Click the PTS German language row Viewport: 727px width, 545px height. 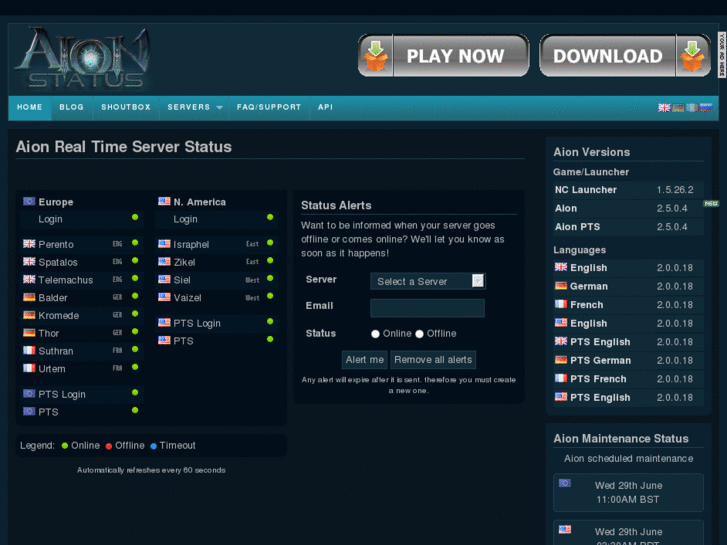[x=628, y=360]
